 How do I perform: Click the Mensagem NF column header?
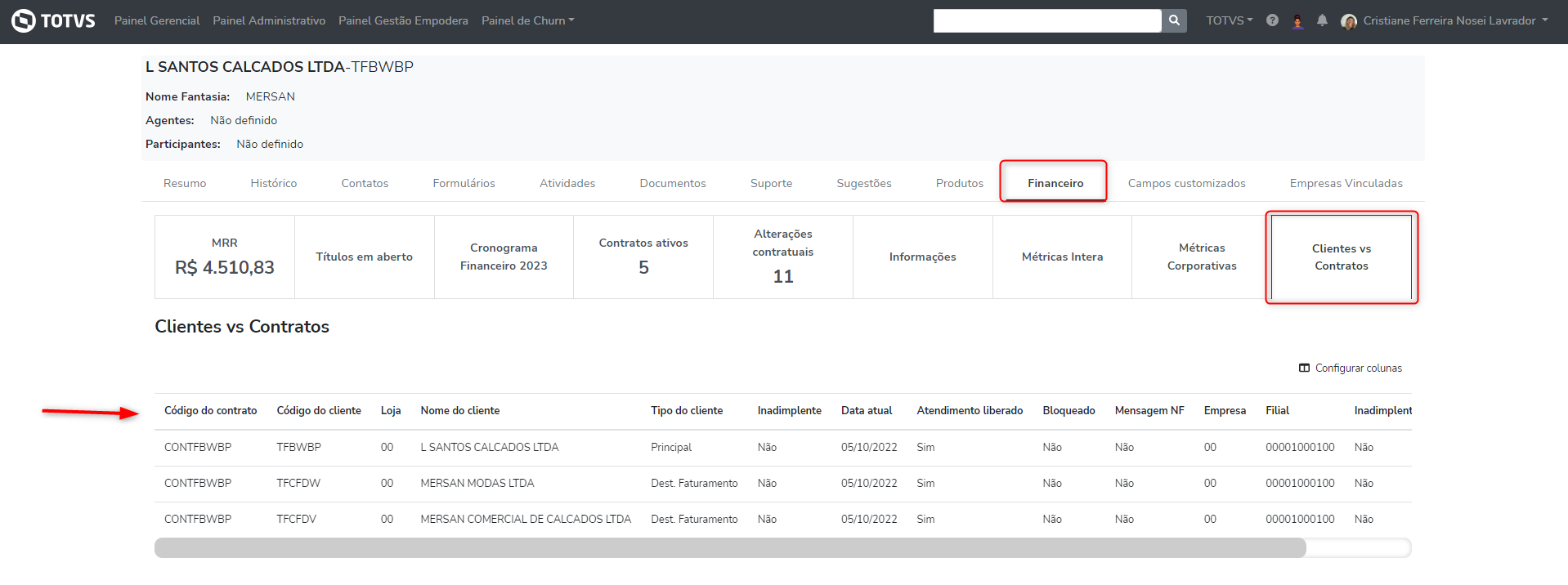tap(1149, 410)
